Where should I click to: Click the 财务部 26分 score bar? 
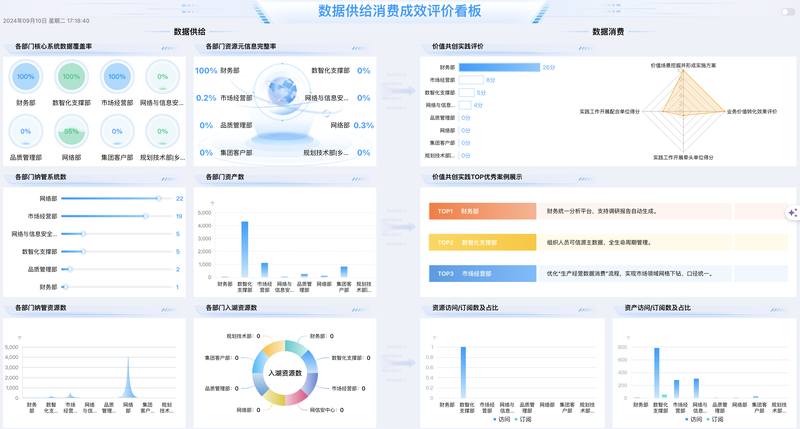point(499,67)
